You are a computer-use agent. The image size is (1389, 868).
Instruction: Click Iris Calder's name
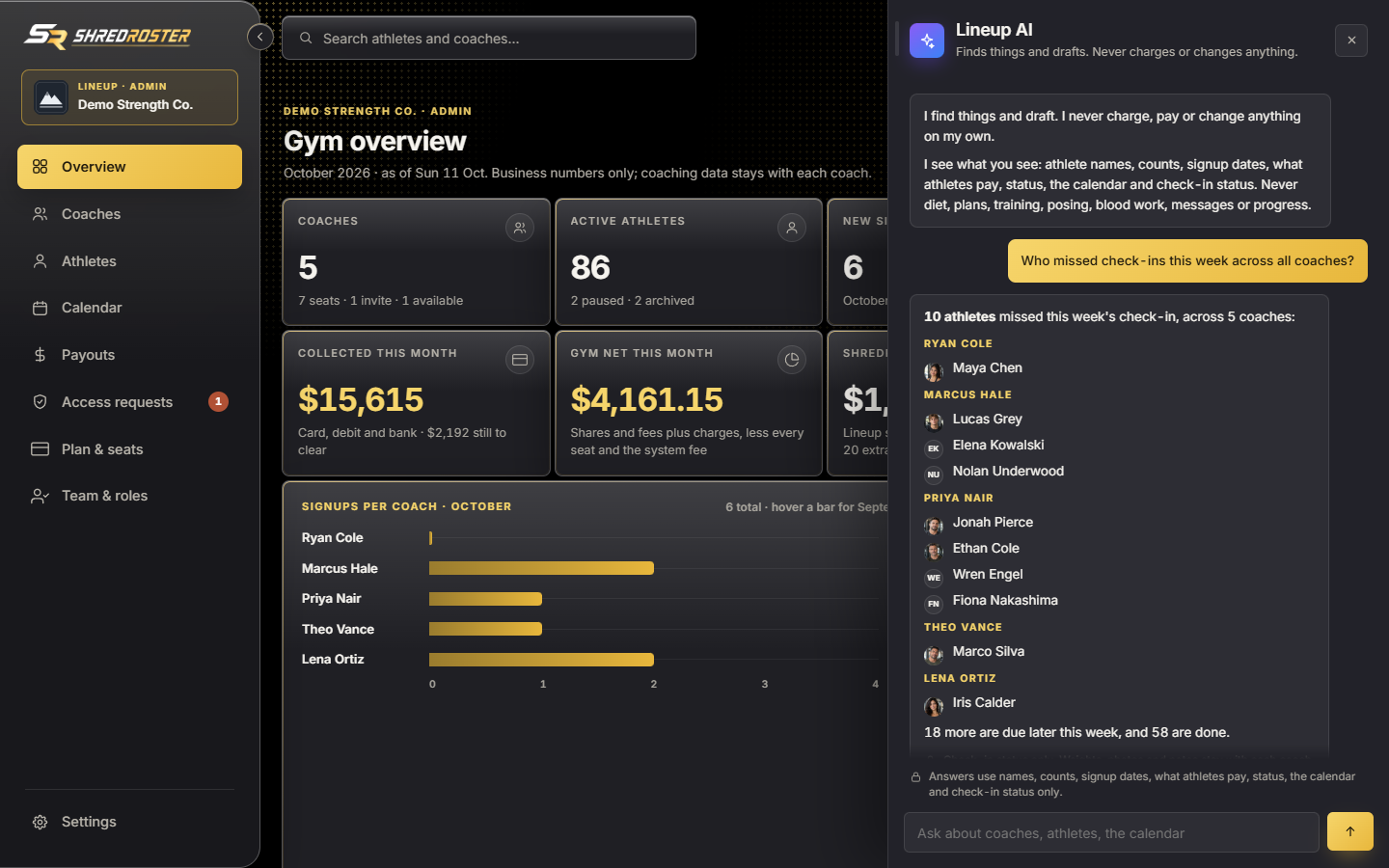tap(984, 703)
